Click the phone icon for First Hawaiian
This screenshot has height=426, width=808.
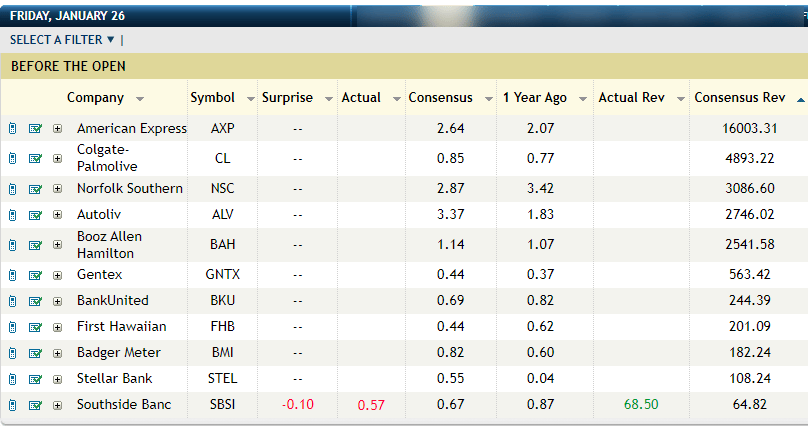coord(12,327)
